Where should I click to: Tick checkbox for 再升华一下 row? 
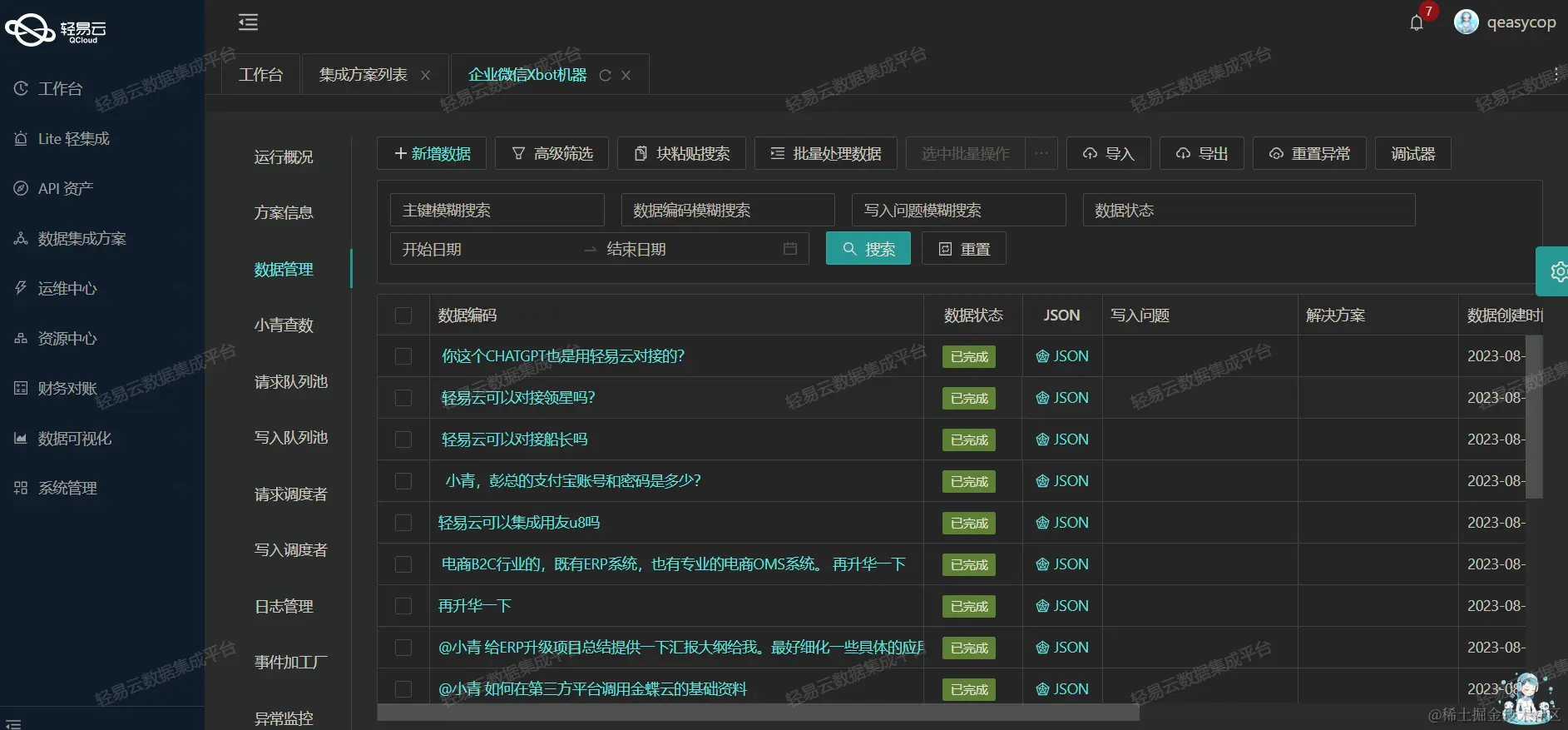click(x=403, y=606)
